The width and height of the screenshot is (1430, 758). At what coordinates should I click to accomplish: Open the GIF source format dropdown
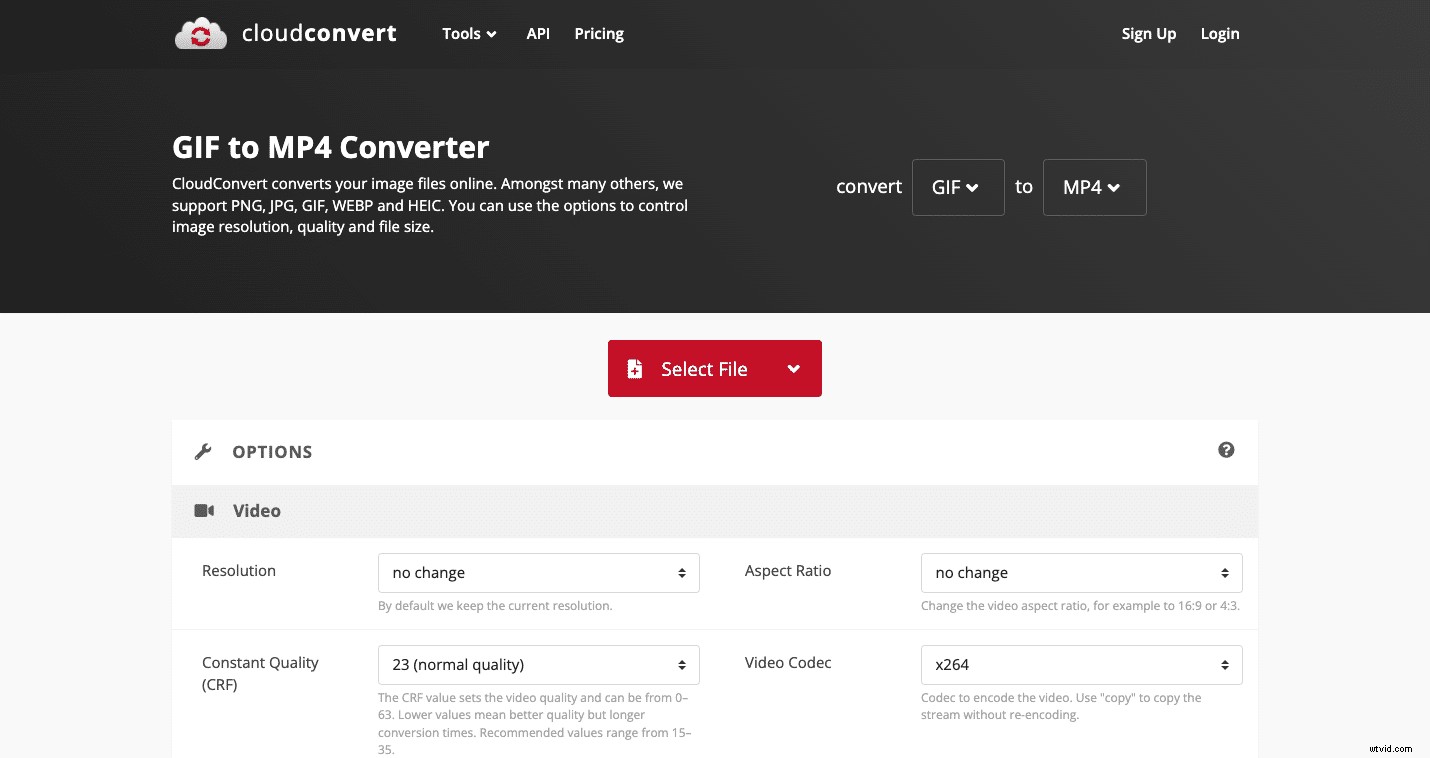tap(957, 187)
